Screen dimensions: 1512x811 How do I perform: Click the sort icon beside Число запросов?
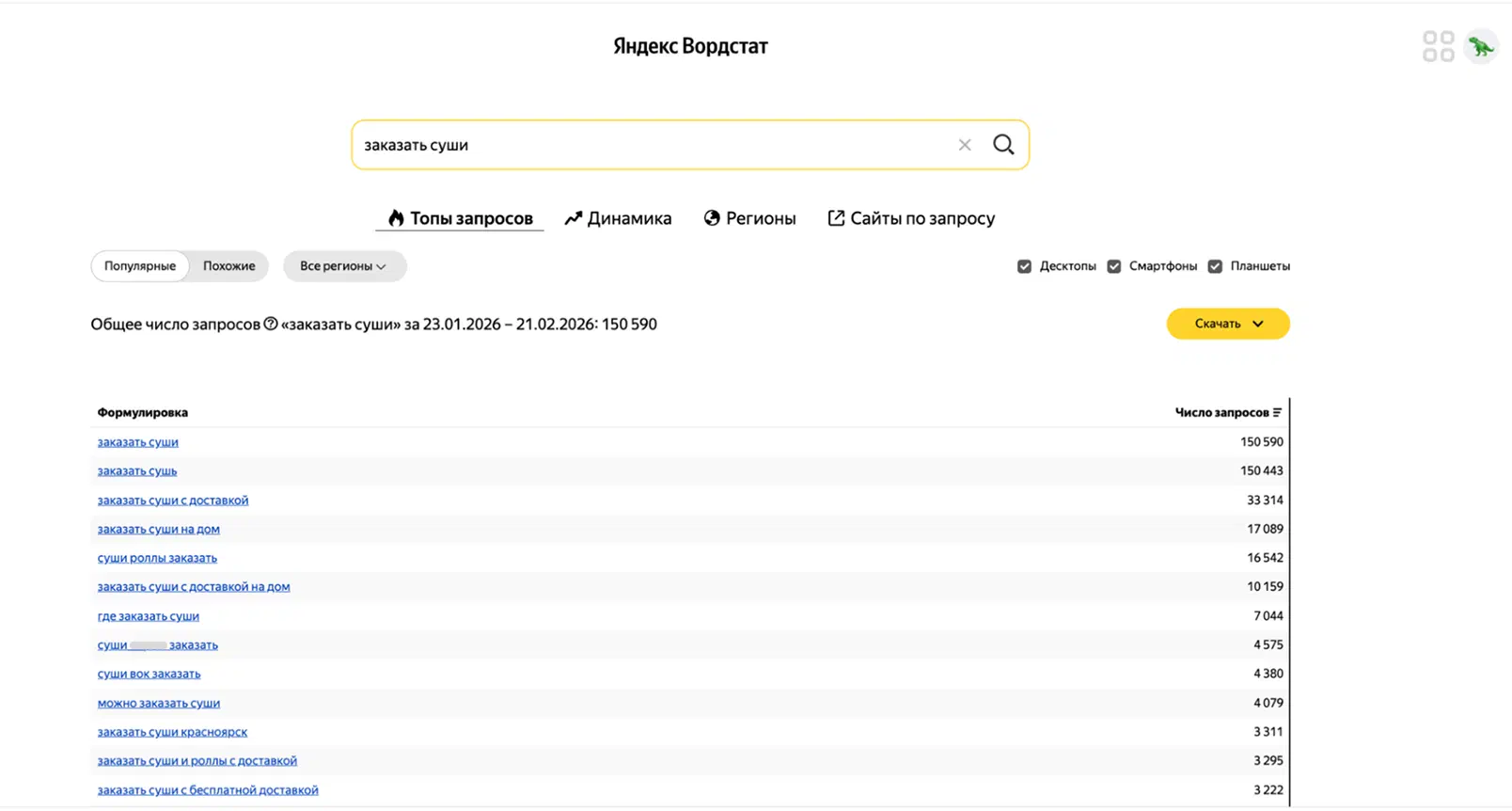coord(1277,413)
